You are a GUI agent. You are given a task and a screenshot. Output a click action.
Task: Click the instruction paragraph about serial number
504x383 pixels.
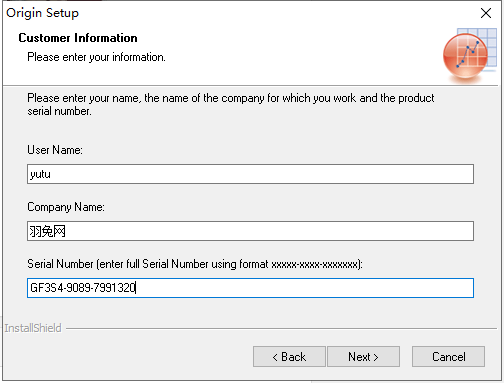pos(231,104)
